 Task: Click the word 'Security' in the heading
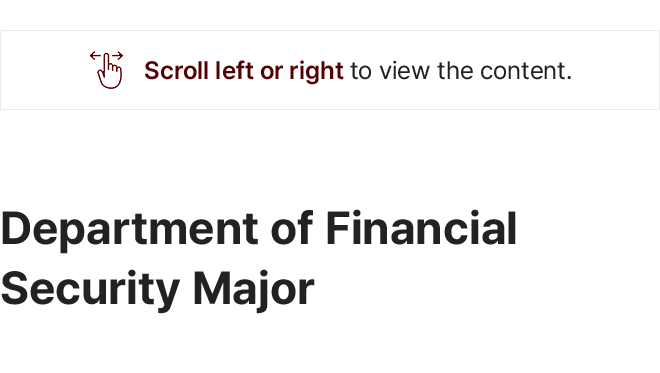pos(90,290)
